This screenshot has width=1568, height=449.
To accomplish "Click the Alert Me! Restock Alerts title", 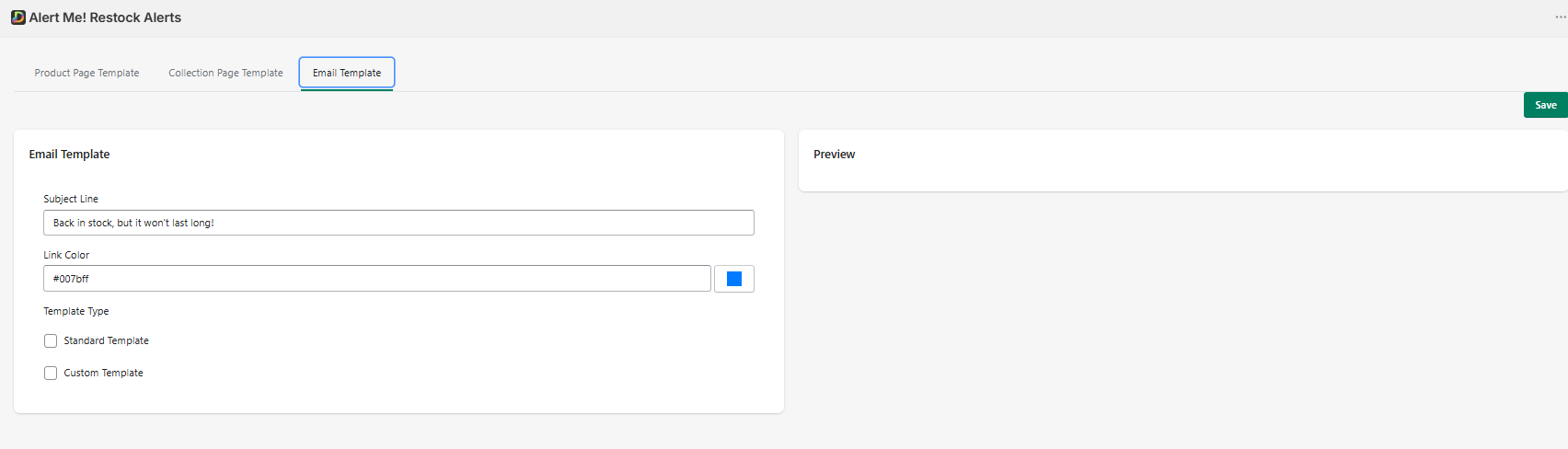I will click(105, 17).
